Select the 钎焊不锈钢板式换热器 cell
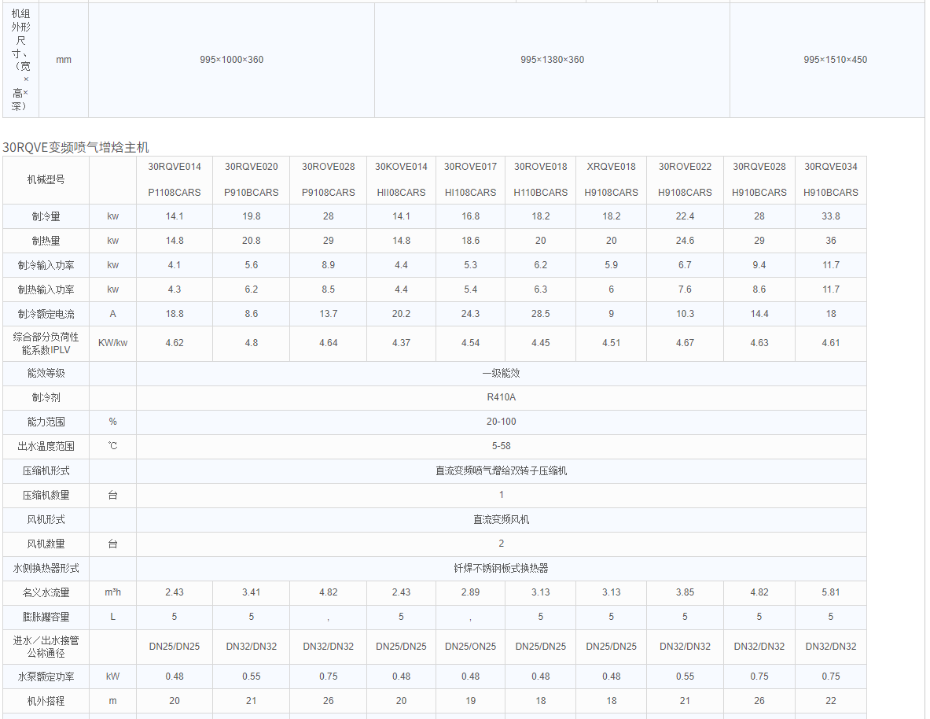930x719 pixels. [x=502, y=568]
